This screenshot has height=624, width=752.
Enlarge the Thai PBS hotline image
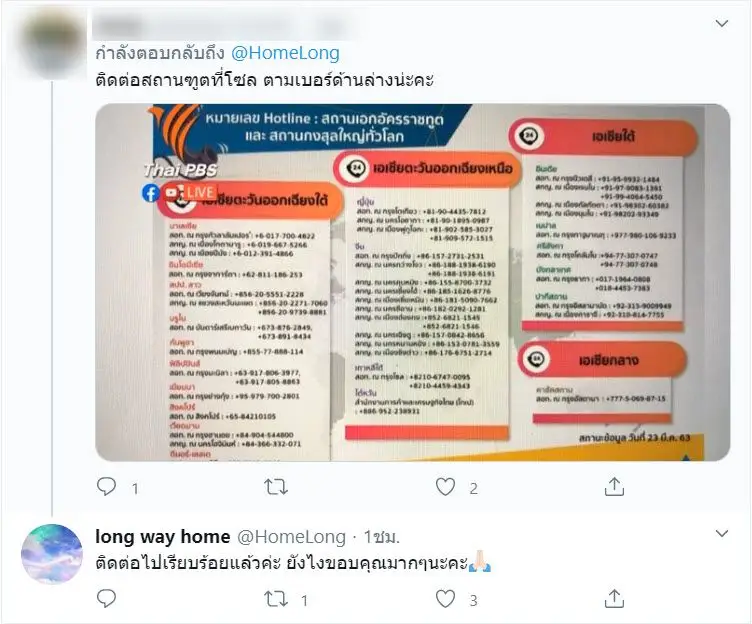coord(412,283)
